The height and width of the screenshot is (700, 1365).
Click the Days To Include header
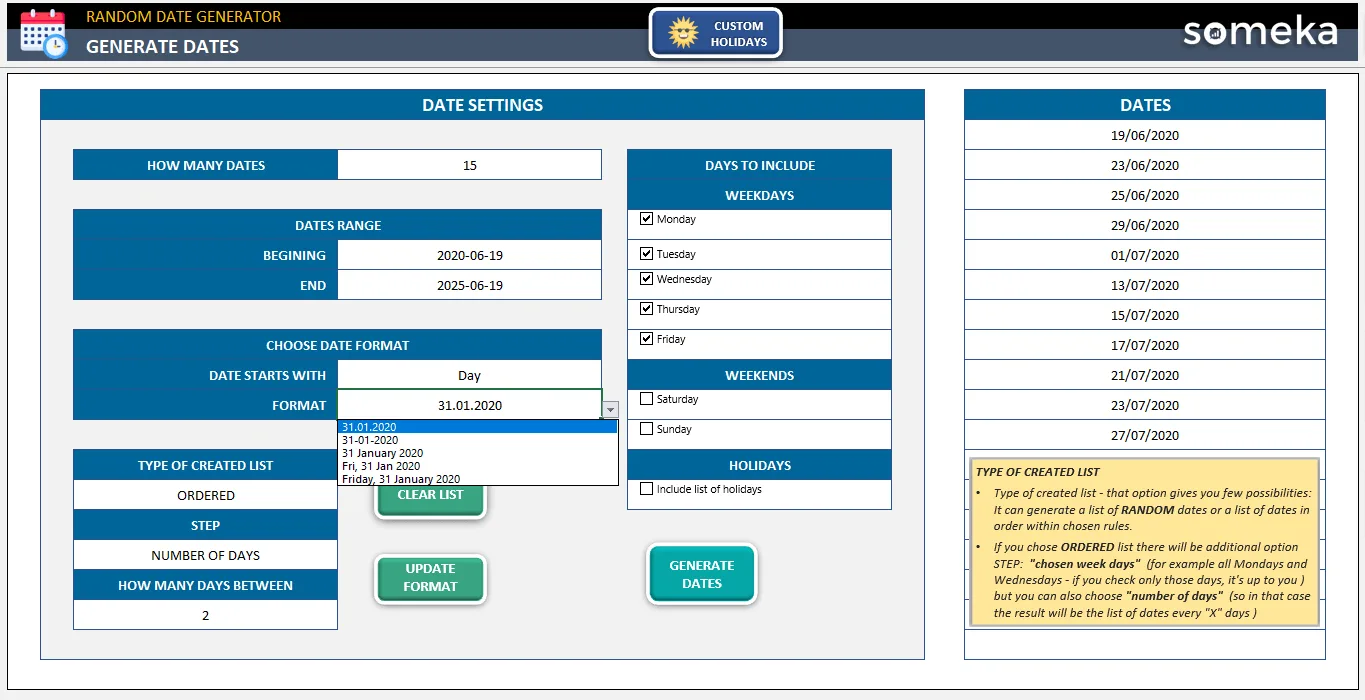[759, 165]
